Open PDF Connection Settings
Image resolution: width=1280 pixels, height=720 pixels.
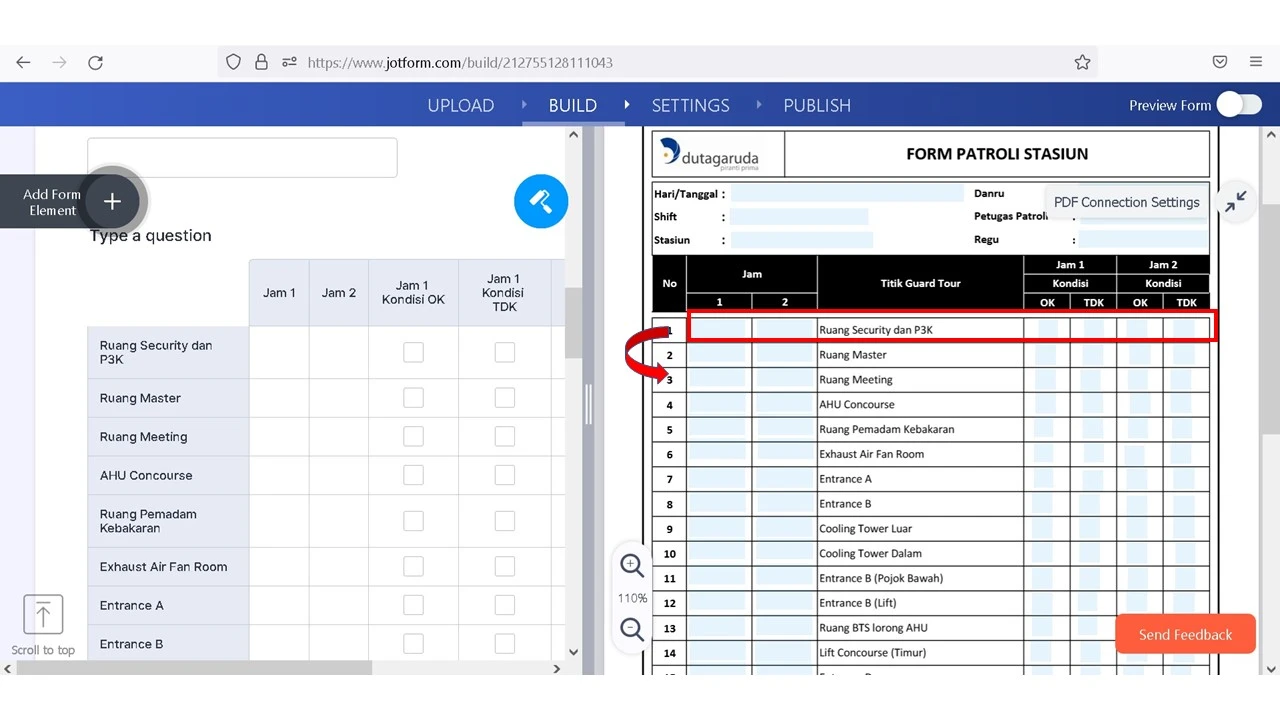[x=1126, y=201]
